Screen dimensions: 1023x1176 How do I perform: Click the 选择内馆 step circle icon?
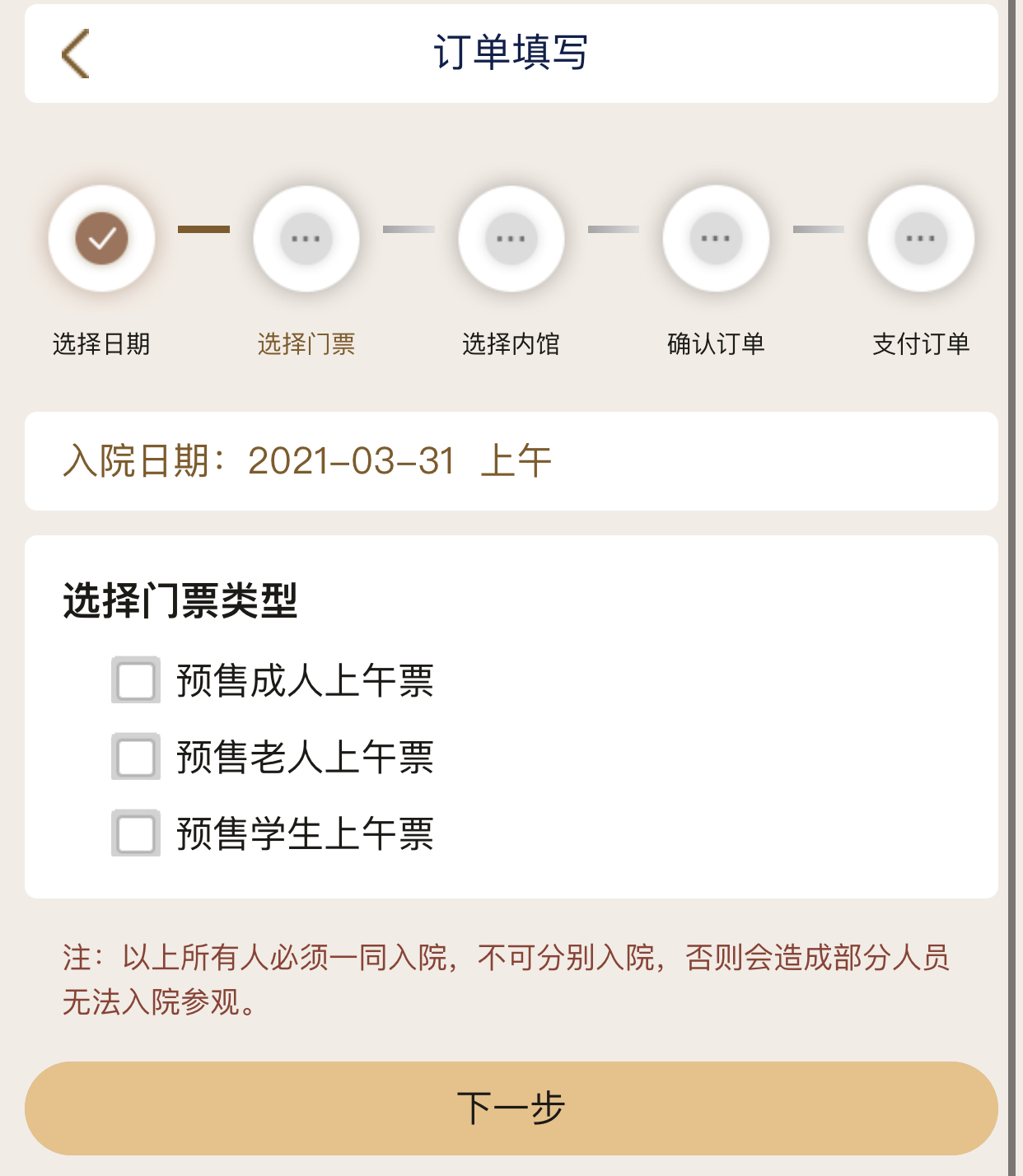click(x=511, y=239)
